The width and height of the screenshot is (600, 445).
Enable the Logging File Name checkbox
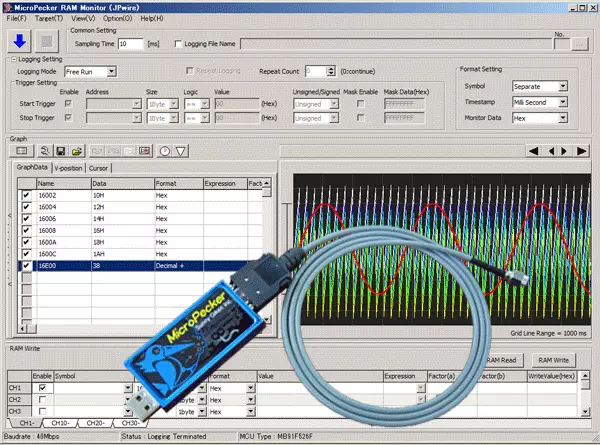click(x=179, y=45)
